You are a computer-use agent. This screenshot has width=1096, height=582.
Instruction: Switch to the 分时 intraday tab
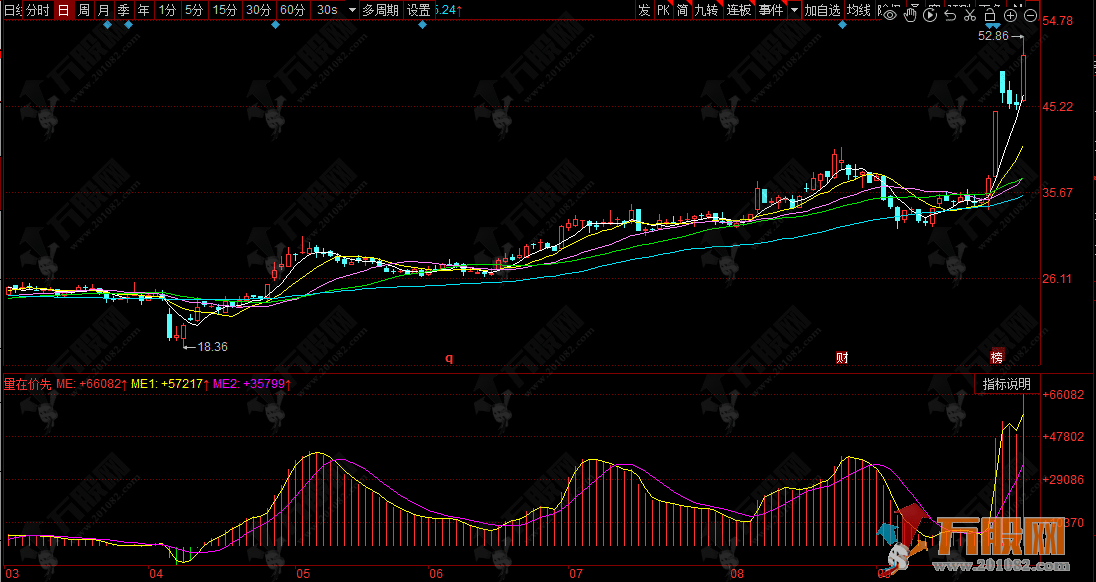pyautogui.click(x=36, y=10)
